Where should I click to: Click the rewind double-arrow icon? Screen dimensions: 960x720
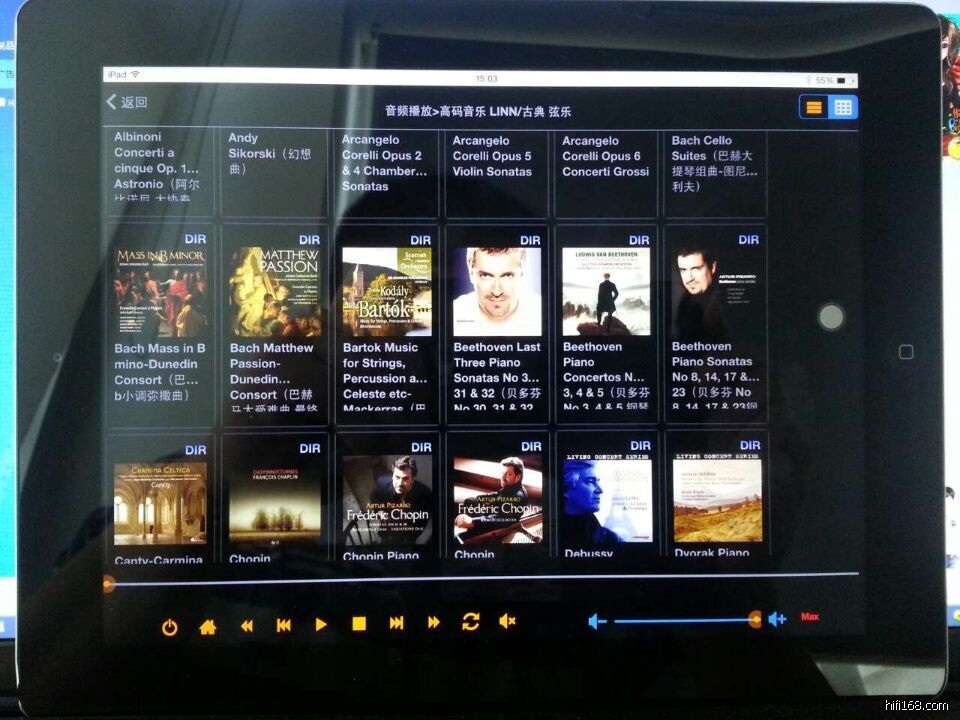[246, 626]
